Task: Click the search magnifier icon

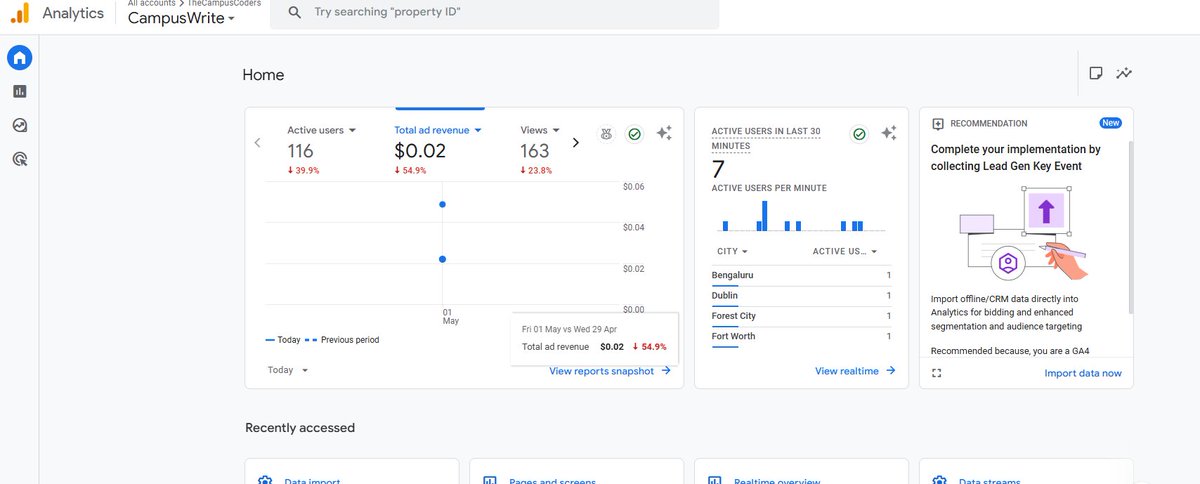Action: tap(294, 12)
